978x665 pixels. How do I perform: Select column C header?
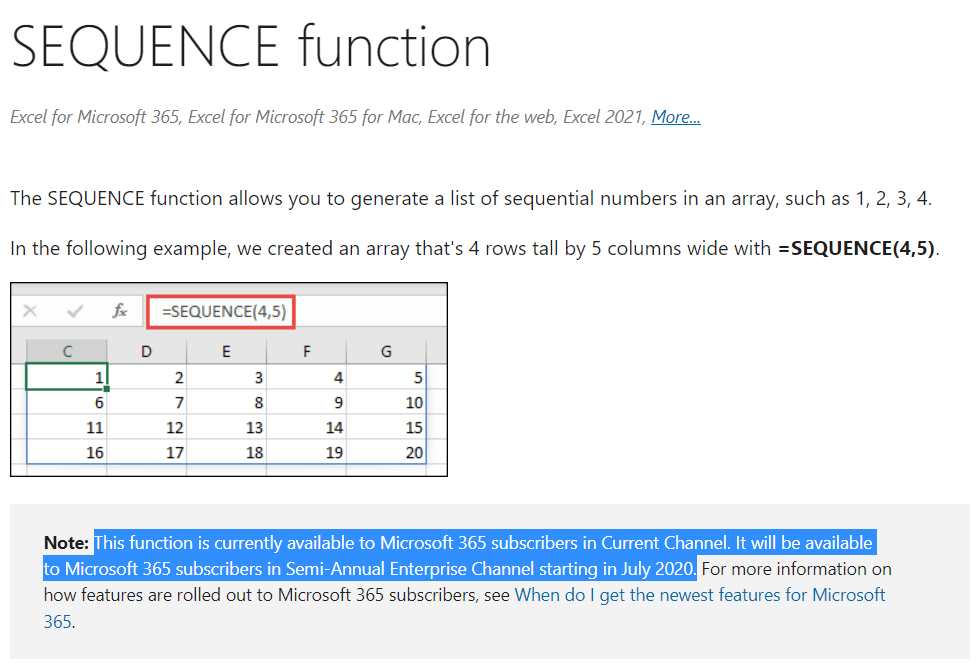point(67,352)
